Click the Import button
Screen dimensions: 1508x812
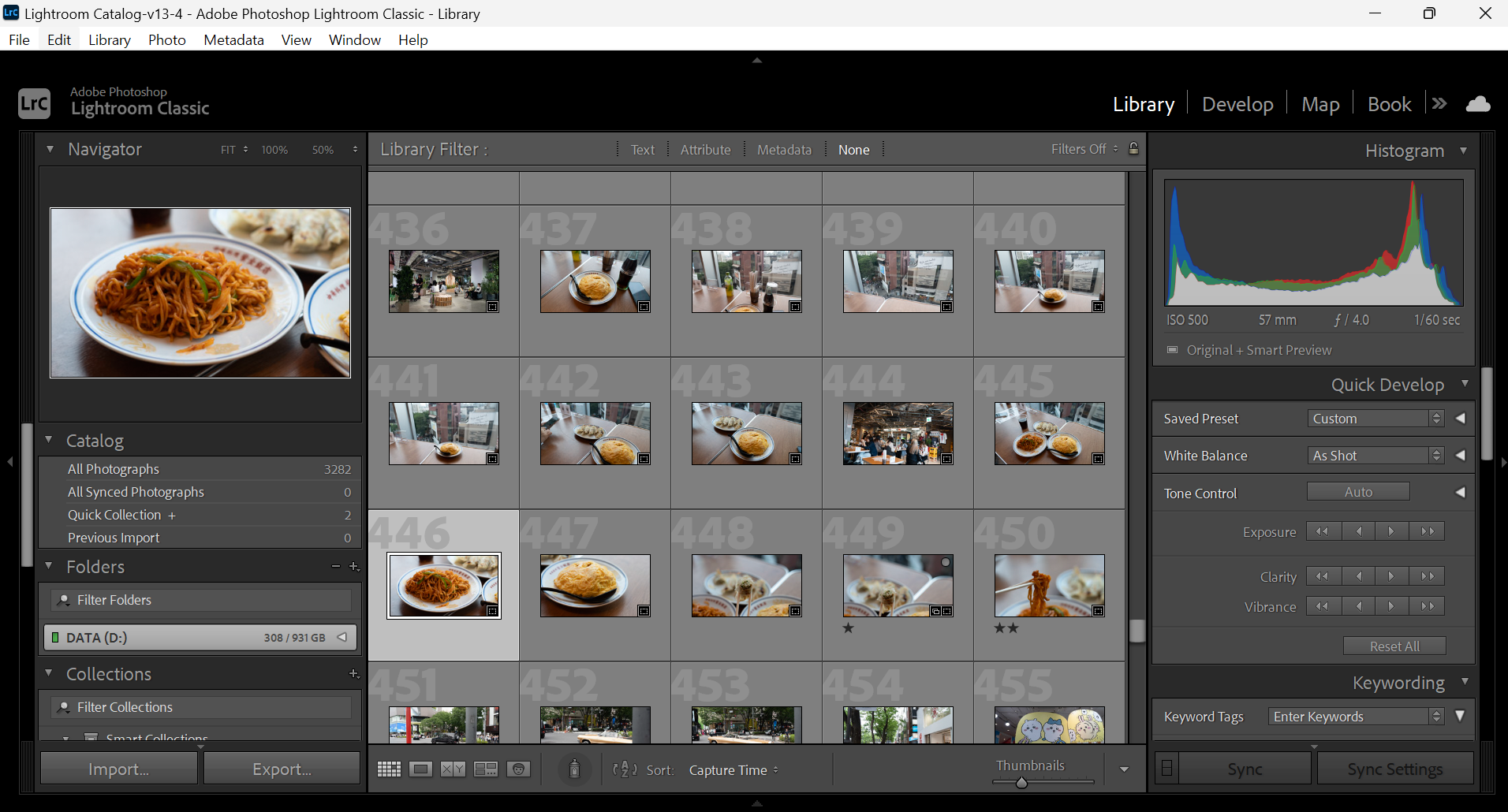point(119,769)
